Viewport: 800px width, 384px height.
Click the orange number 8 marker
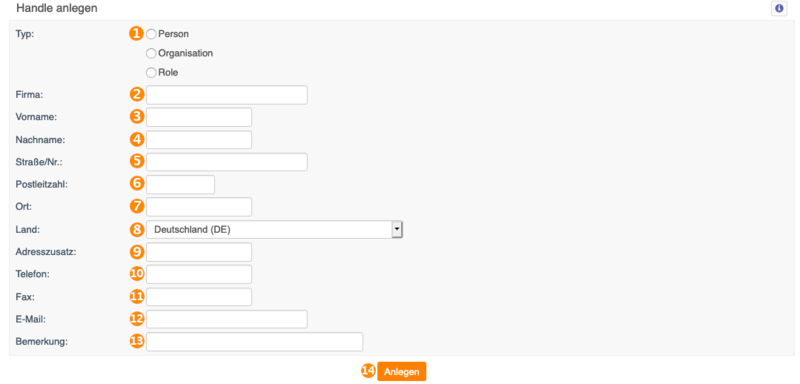point(137,229)
